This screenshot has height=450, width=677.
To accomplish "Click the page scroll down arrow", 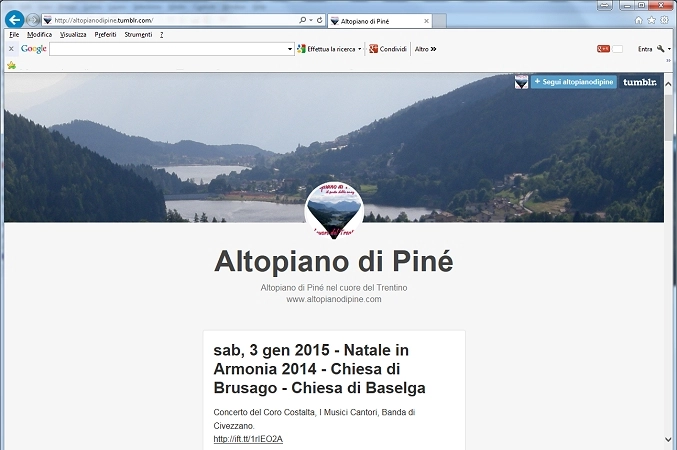I will [x=669, y=439].
